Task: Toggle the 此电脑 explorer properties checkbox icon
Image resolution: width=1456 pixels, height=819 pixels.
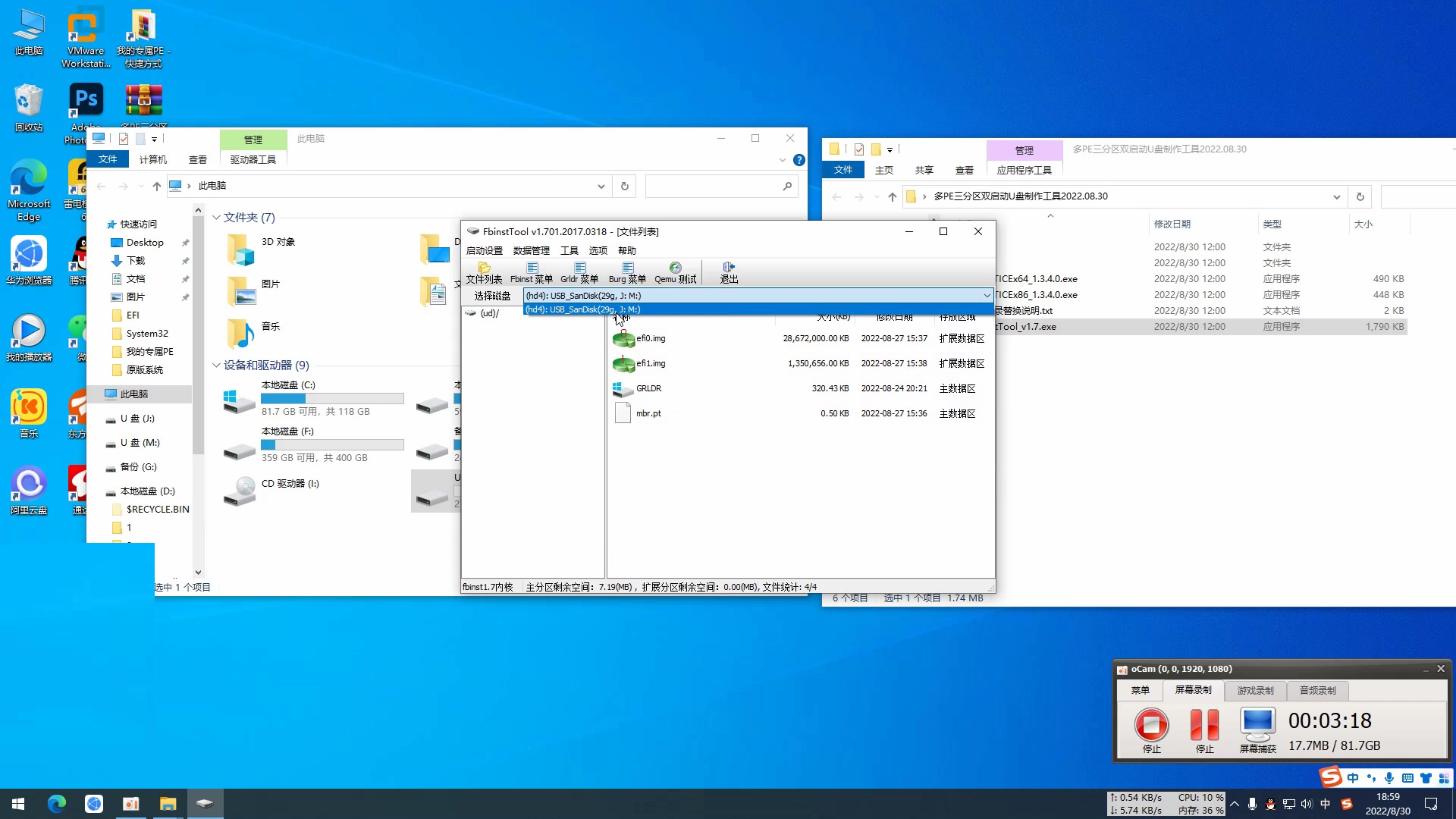Action: click(124, 139)
